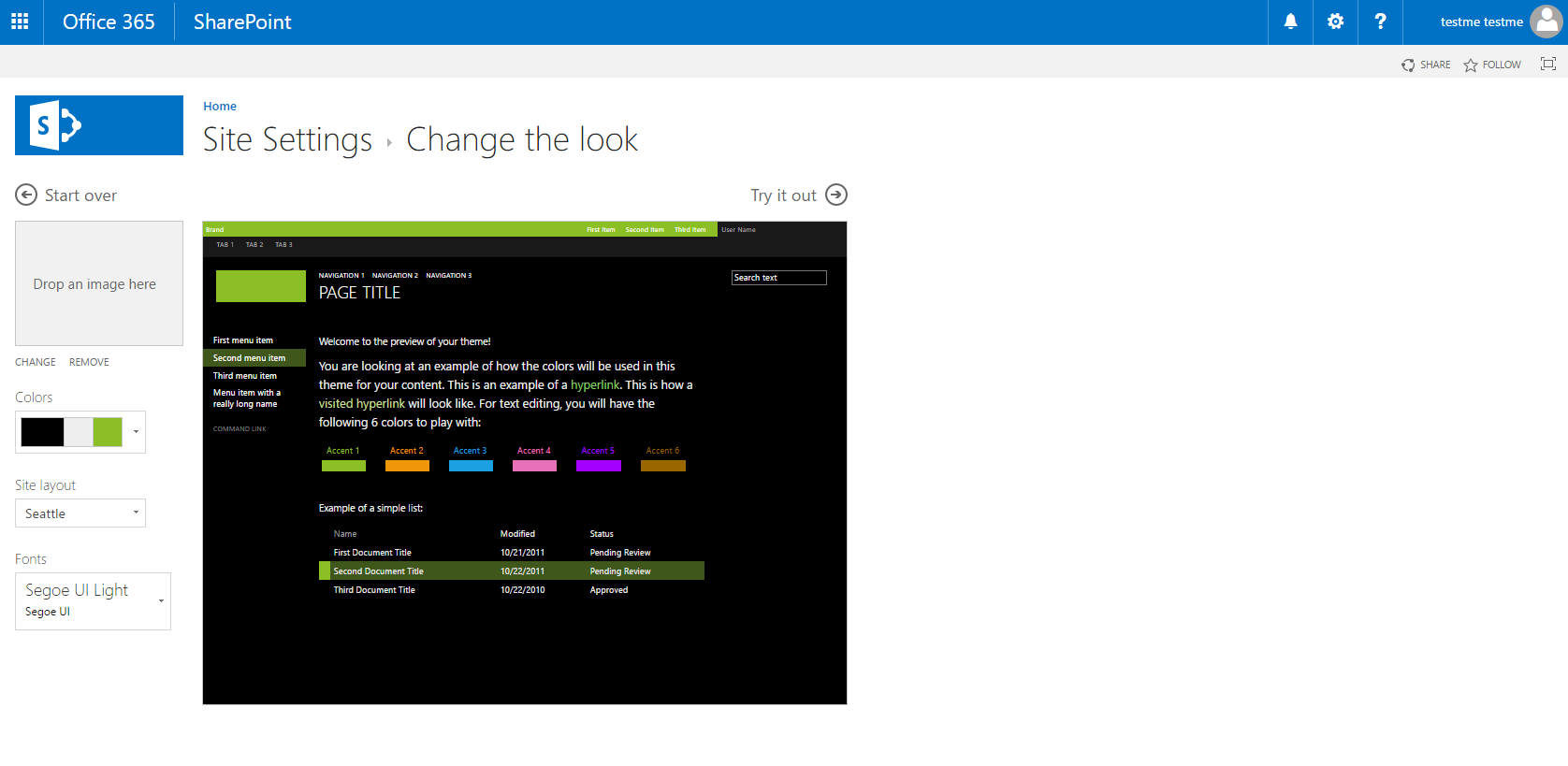Click the testme testme user avatar
This screenshot has width=1568, height=766.
(x=1546, y=22)
